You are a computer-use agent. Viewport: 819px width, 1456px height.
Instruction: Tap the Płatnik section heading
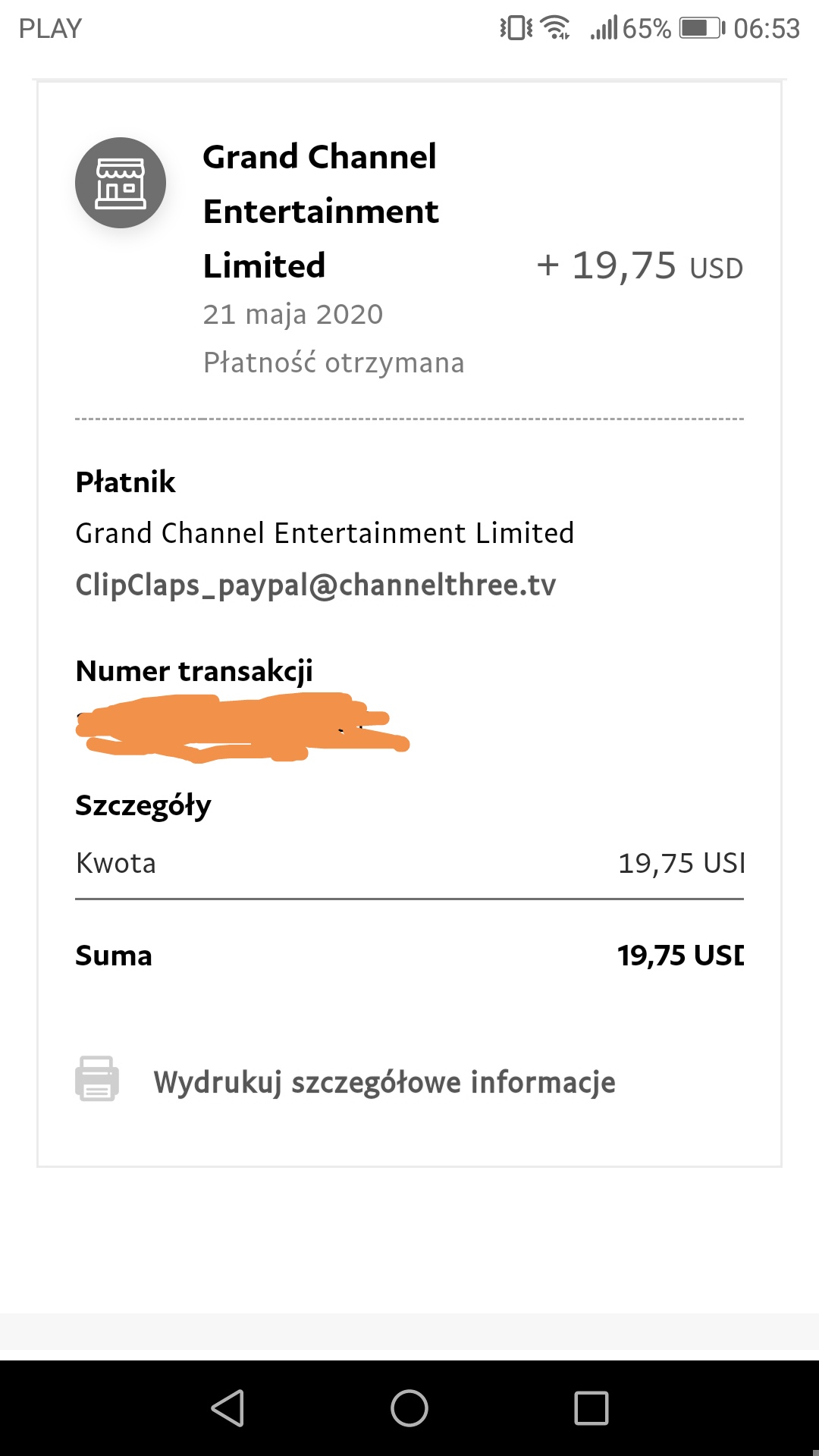coord(125,482)
